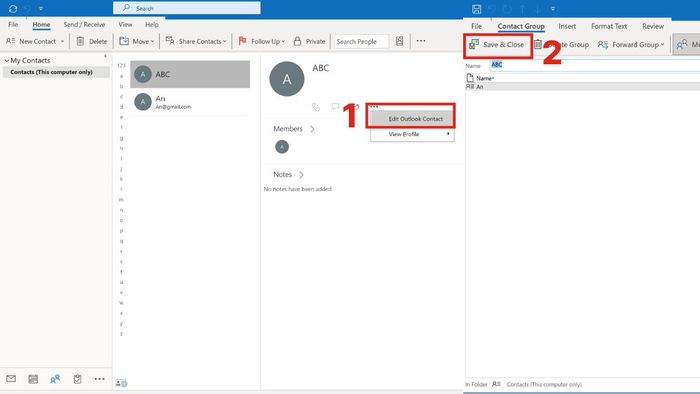Switch to People in navigation bar
This screenshot has height=394, width=700.
[55, 379]
